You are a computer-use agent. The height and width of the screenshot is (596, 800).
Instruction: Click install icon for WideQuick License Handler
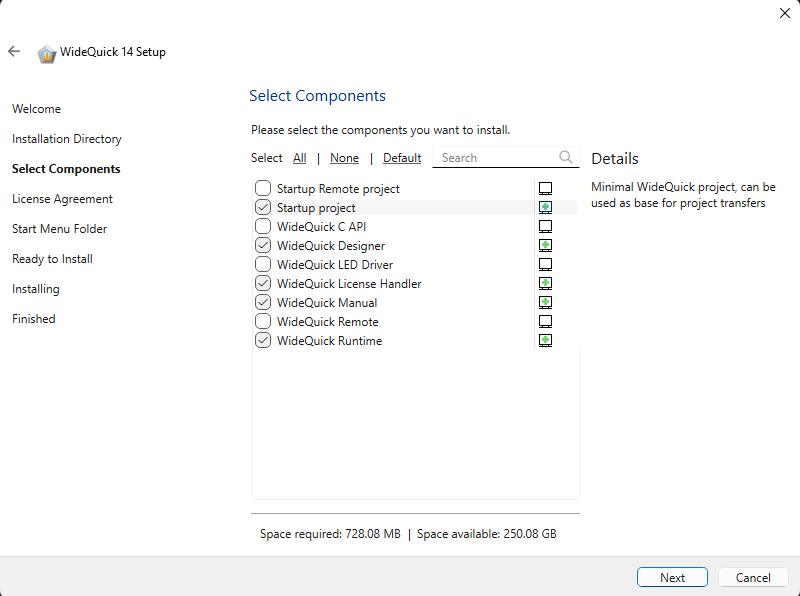click(x=545, y=284)
